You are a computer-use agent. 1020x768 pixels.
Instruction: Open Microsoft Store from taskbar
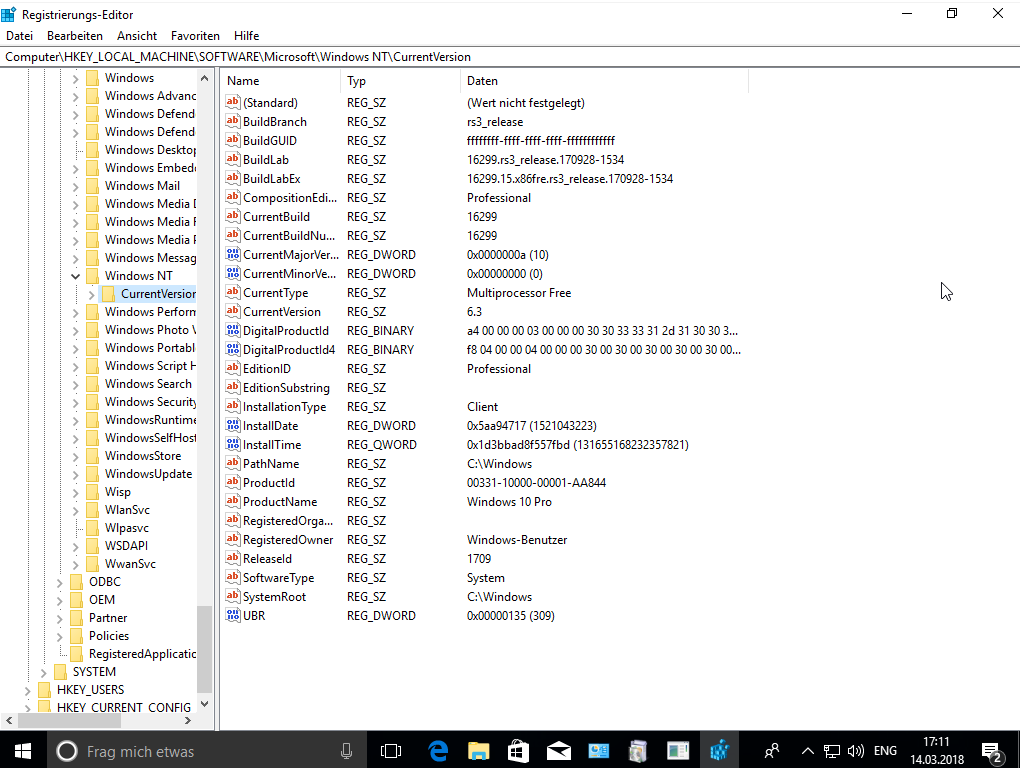[518, 751]
